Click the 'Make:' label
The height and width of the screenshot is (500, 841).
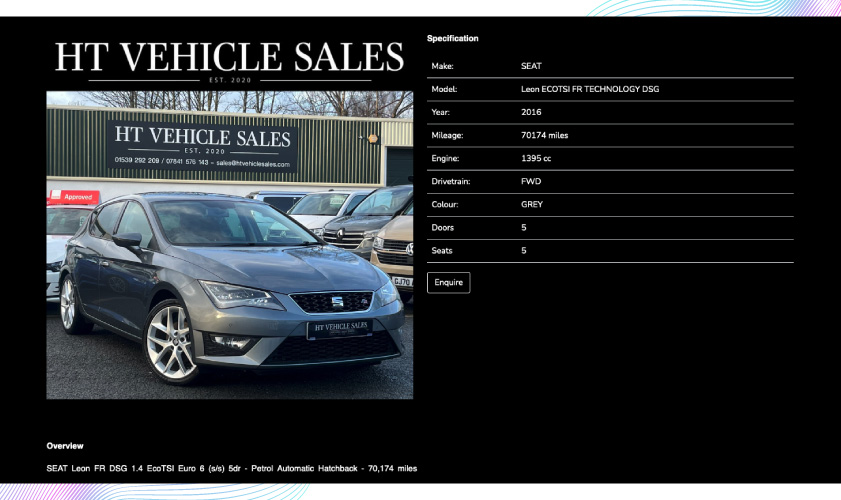tap(442, 66)
